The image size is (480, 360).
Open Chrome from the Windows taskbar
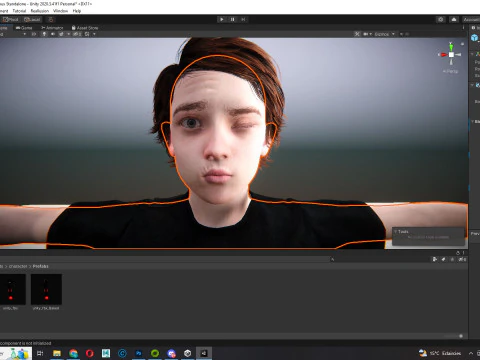[x=73, y=353]
